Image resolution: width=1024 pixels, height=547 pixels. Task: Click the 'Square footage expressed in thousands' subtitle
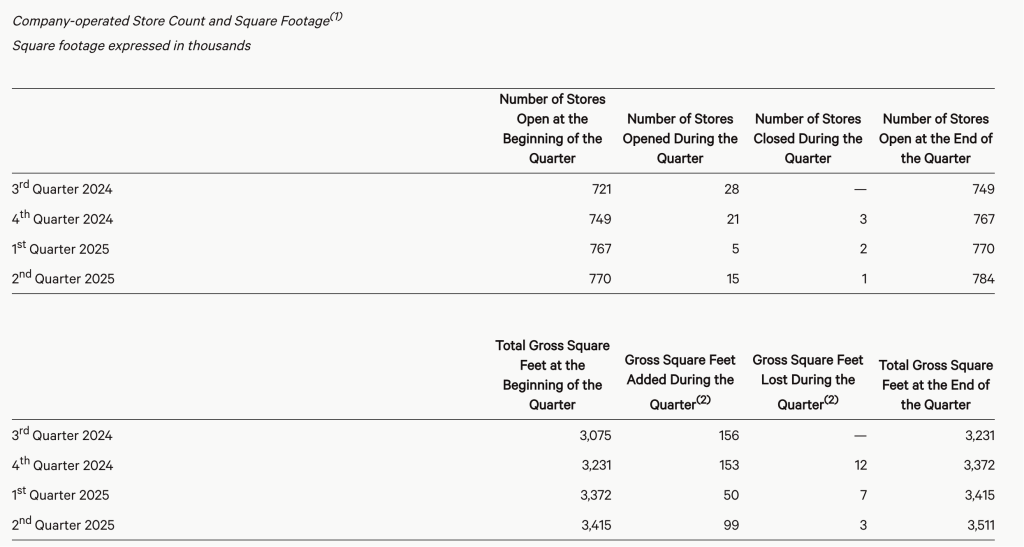point(132,46)
